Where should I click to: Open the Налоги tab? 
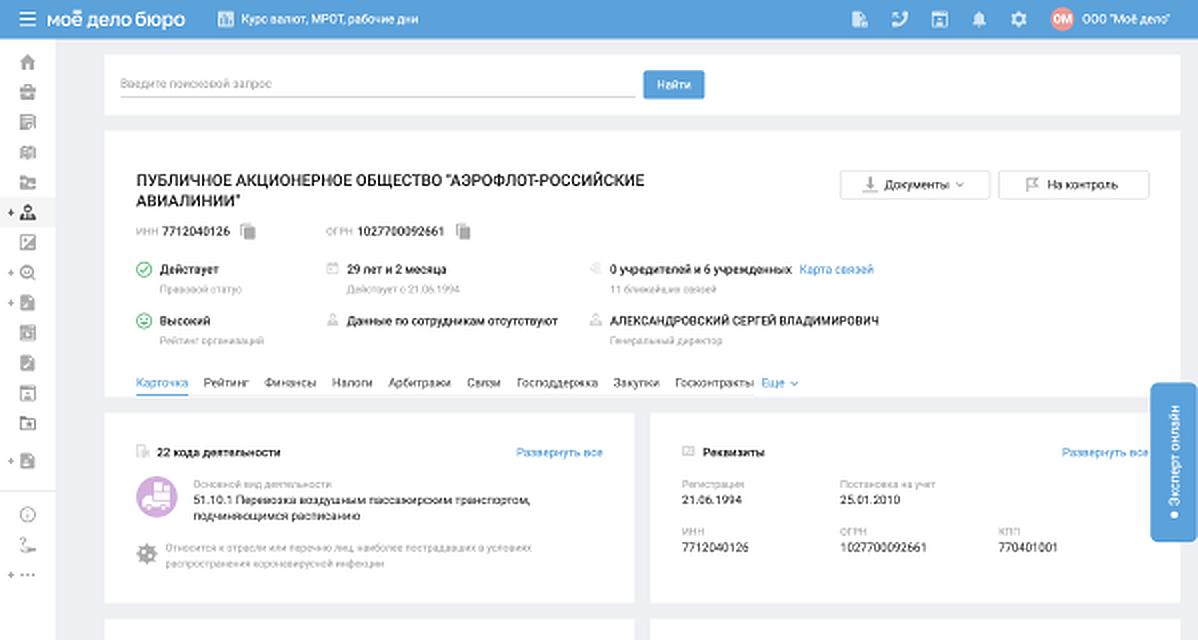[352, 383]
